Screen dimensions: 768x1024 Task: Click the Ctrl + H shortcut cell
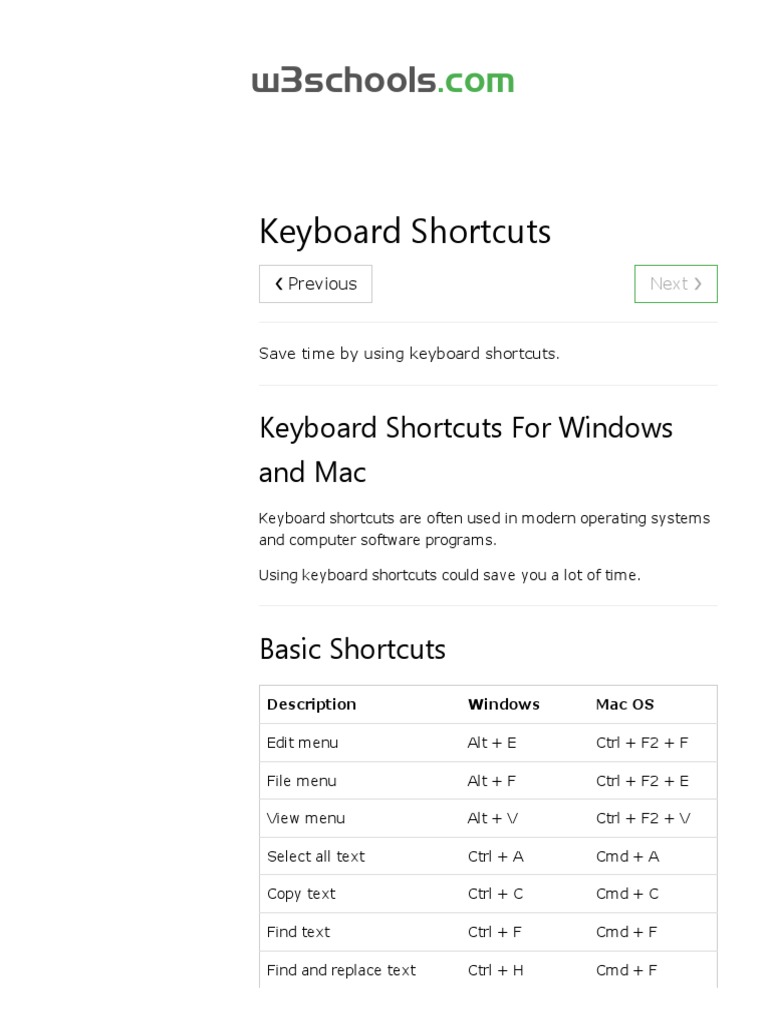(495, 970)
